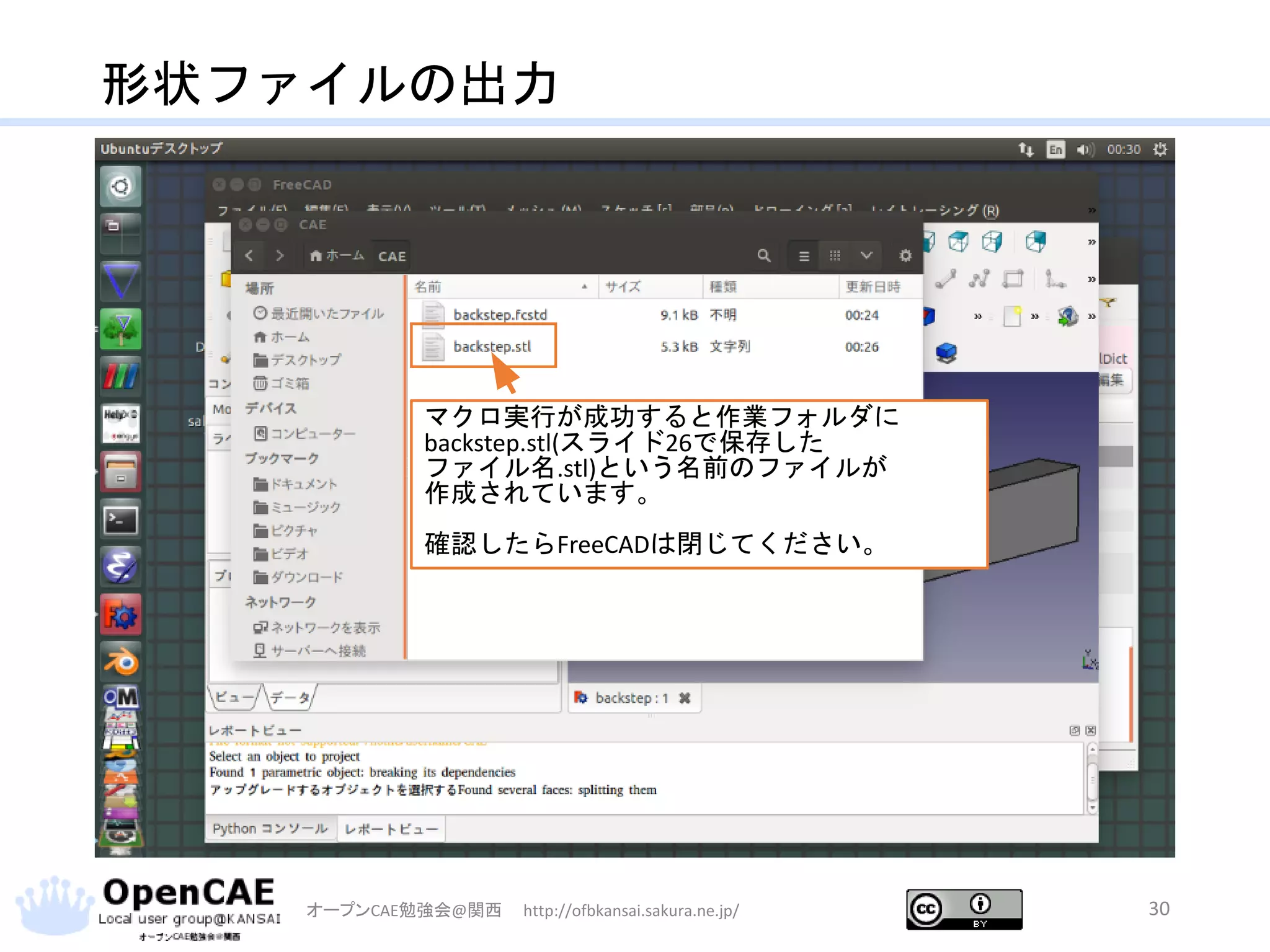Open デスクトップ in the places sidebar

click(x=298, y=359)
